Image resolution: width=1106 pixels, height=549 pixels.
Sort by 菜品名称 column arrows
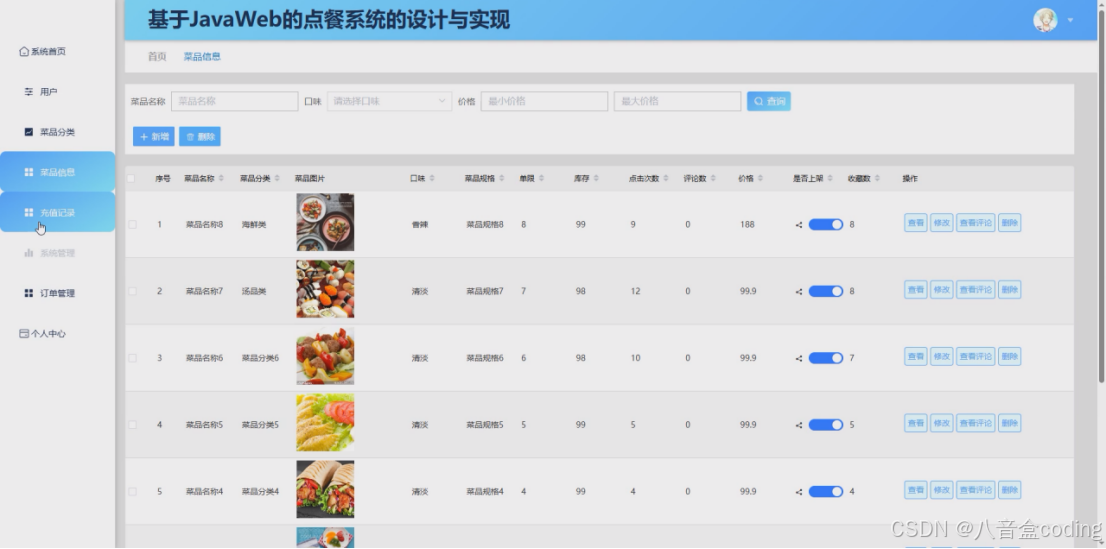coord(221,179)
